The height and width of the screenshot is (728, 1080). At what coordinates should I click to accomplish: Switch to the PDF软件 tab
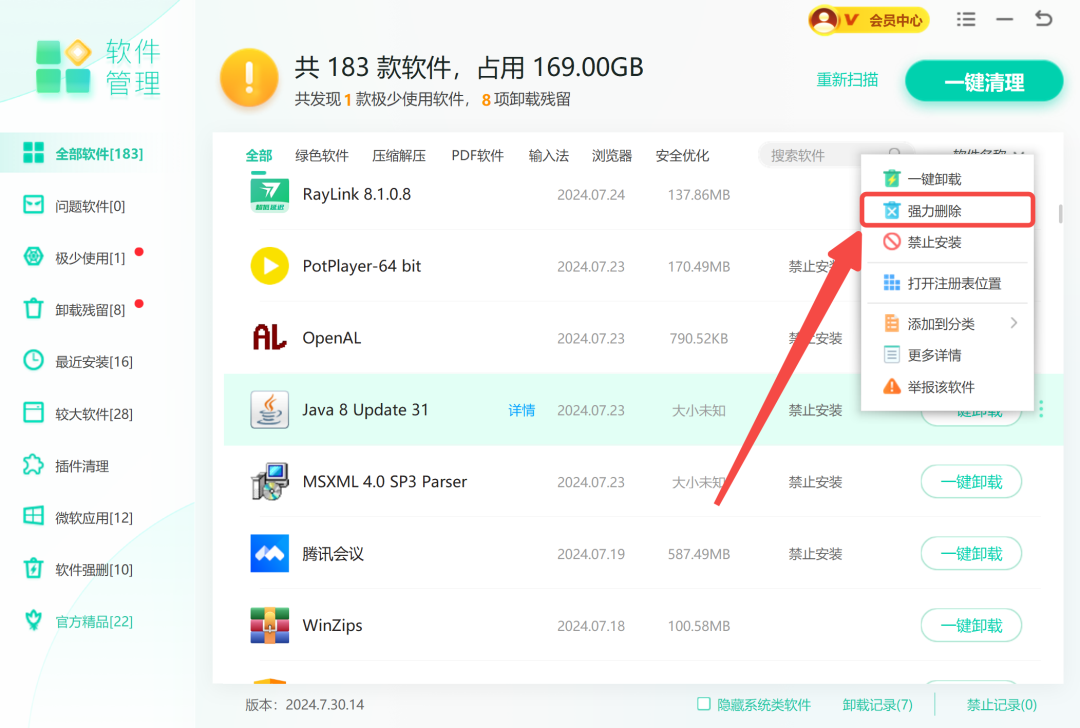(477, 156)
